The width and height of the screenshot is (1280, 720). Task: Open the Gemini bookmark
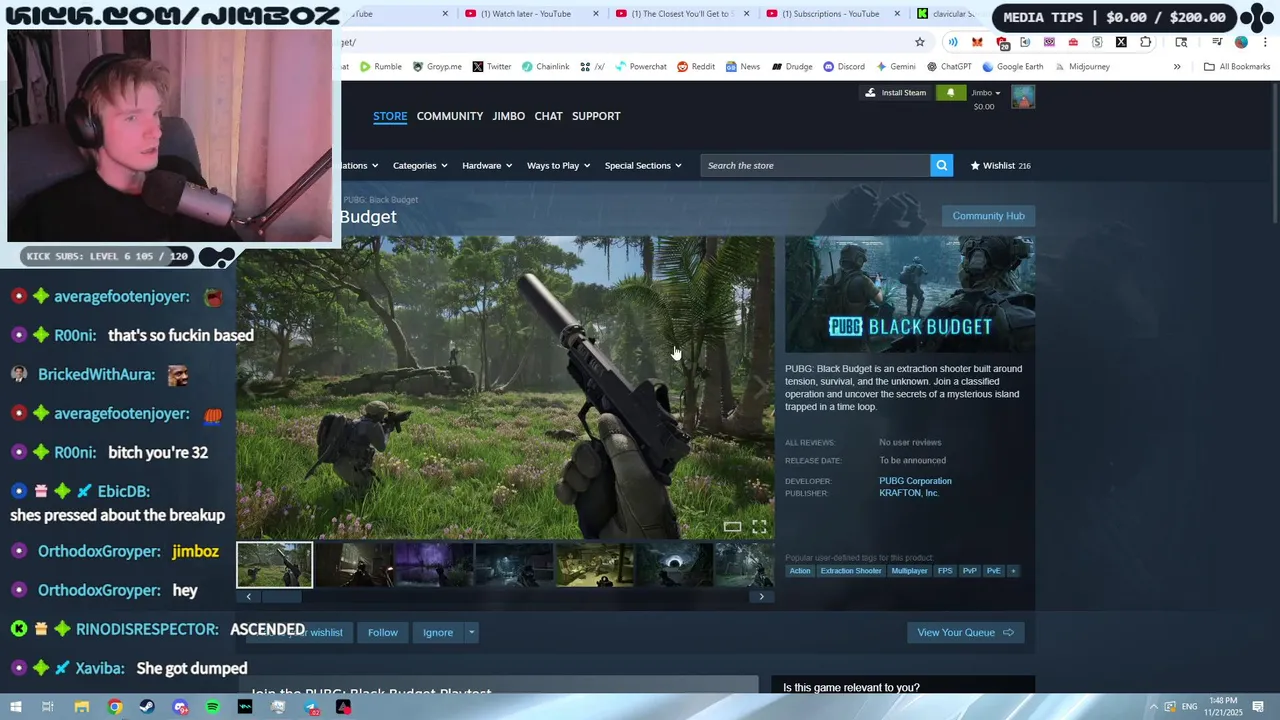pos(895,67)
